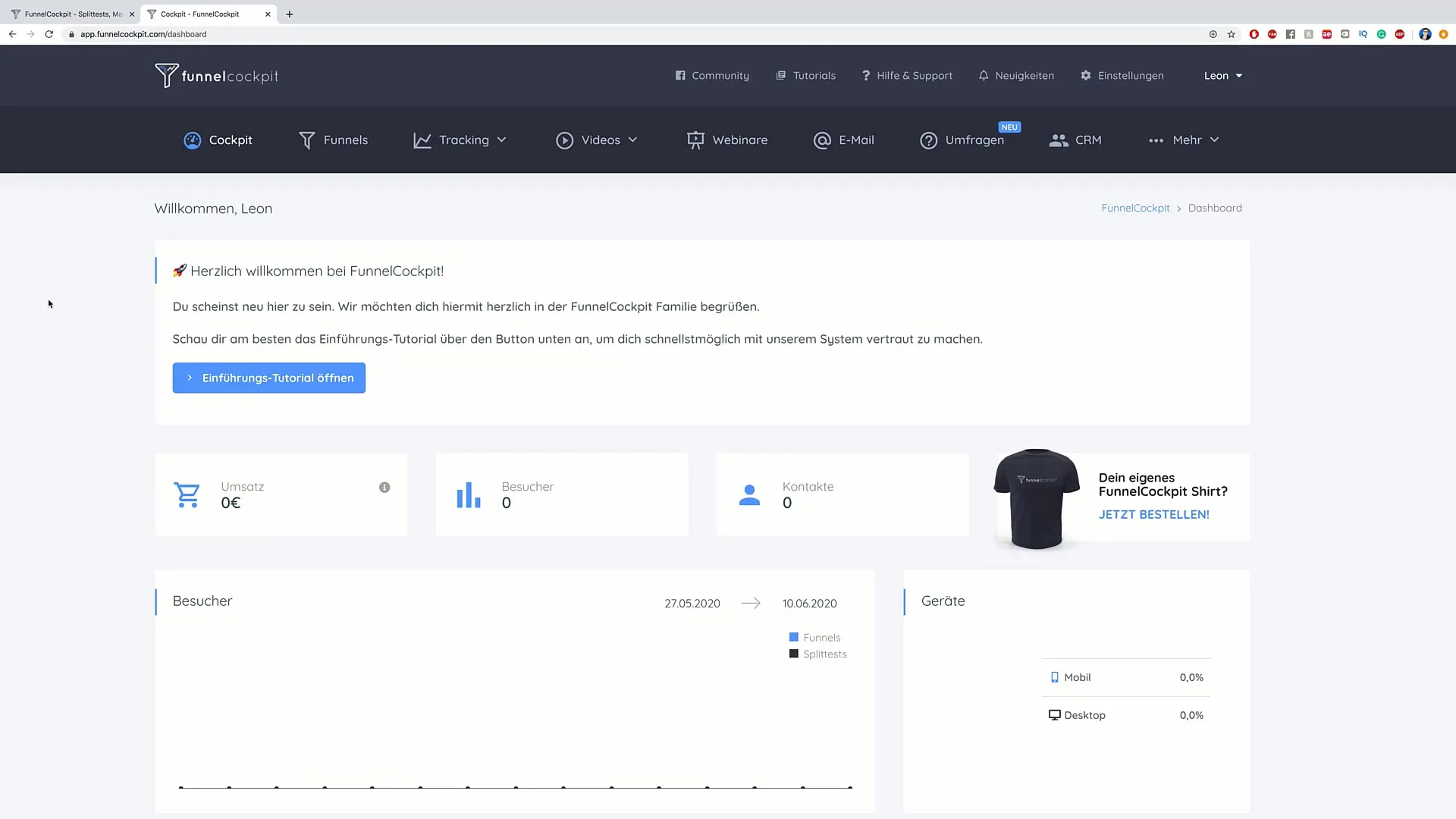The height and width of the screenshot is (819, 1456).
Task: Open the Community link
Action: 712,76
